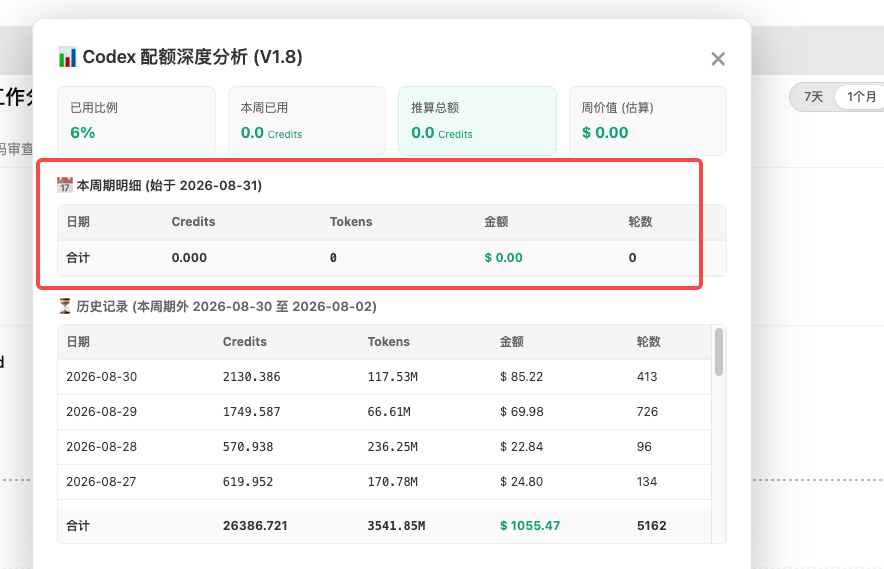Click the amount $ 22.84
The image size is (884, 569).
pyautogui.click(x=521, y=447)
